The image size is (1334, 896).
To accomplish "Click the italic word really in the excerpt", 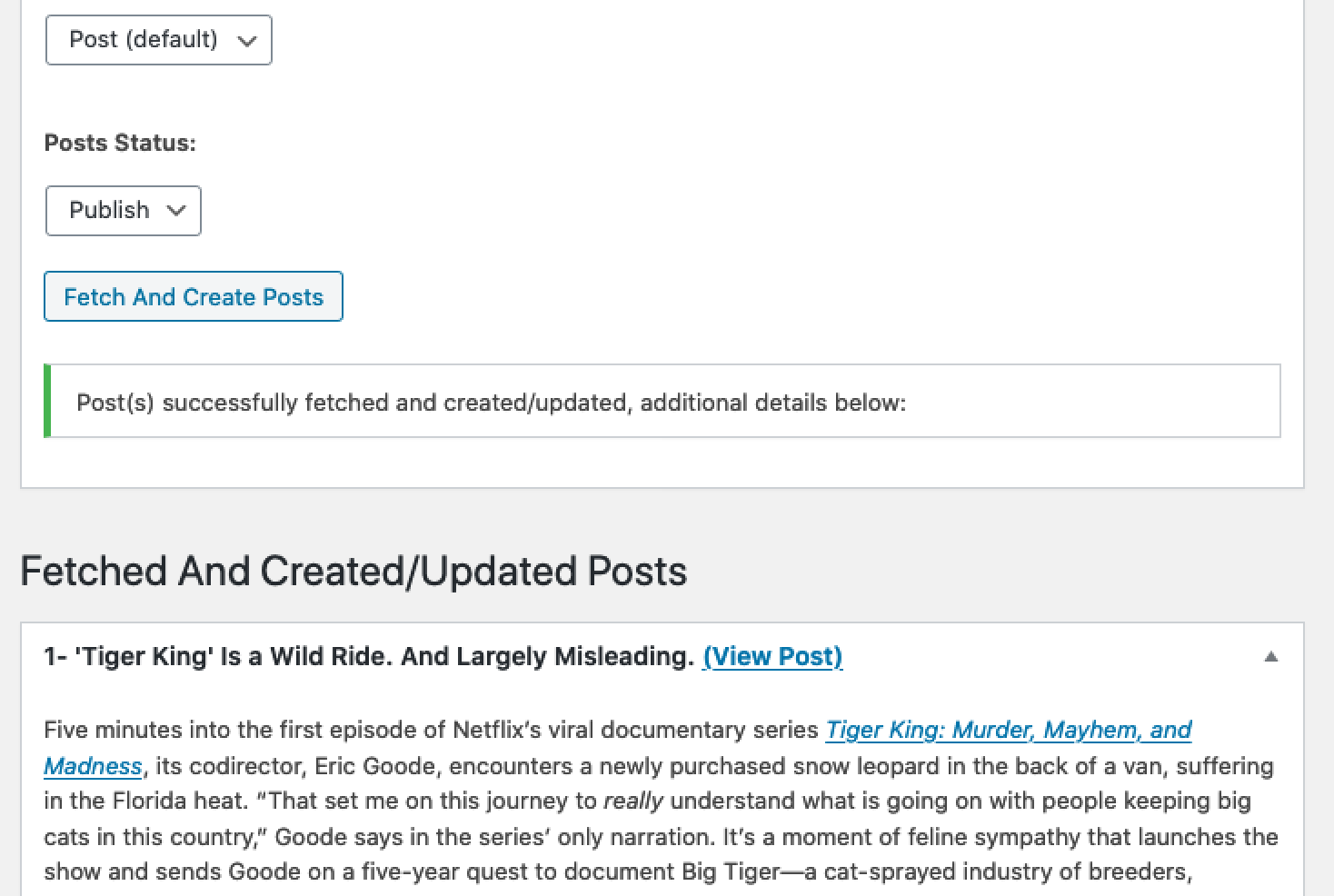I will coord(632,801).
